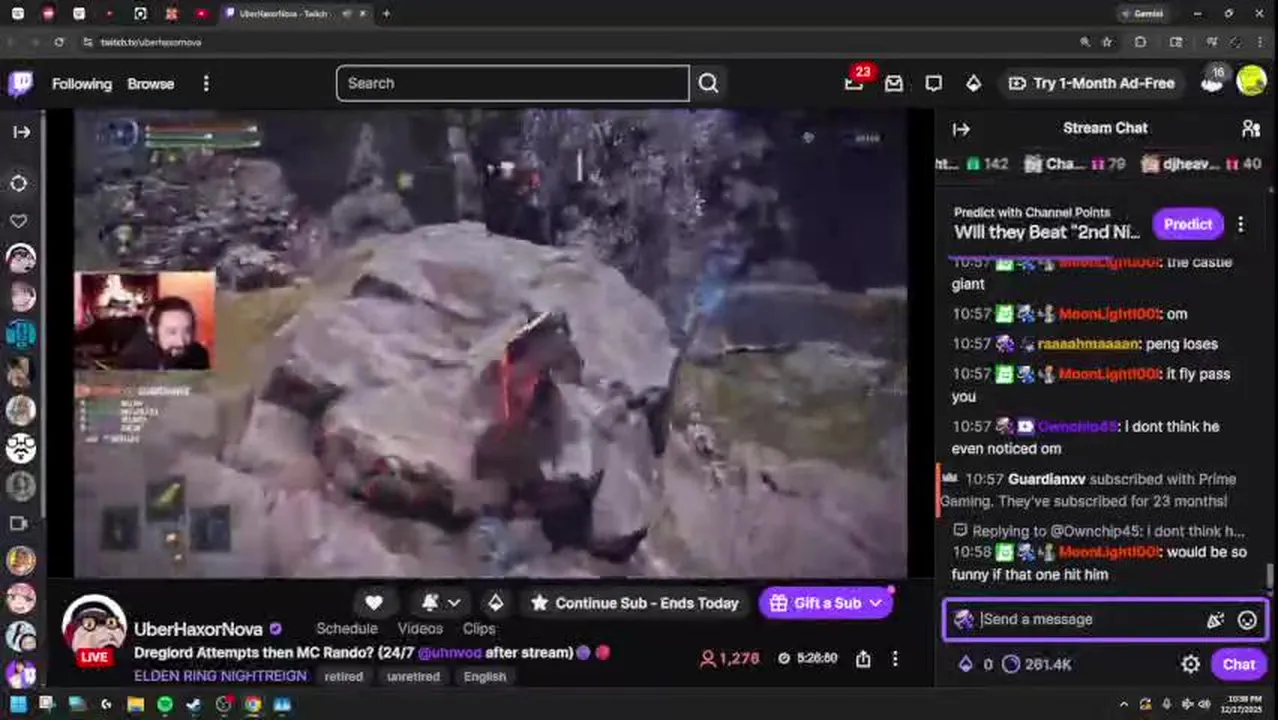Click the English tag
This screenshot has width=1278, height=720.
click(x=484, y=676)
